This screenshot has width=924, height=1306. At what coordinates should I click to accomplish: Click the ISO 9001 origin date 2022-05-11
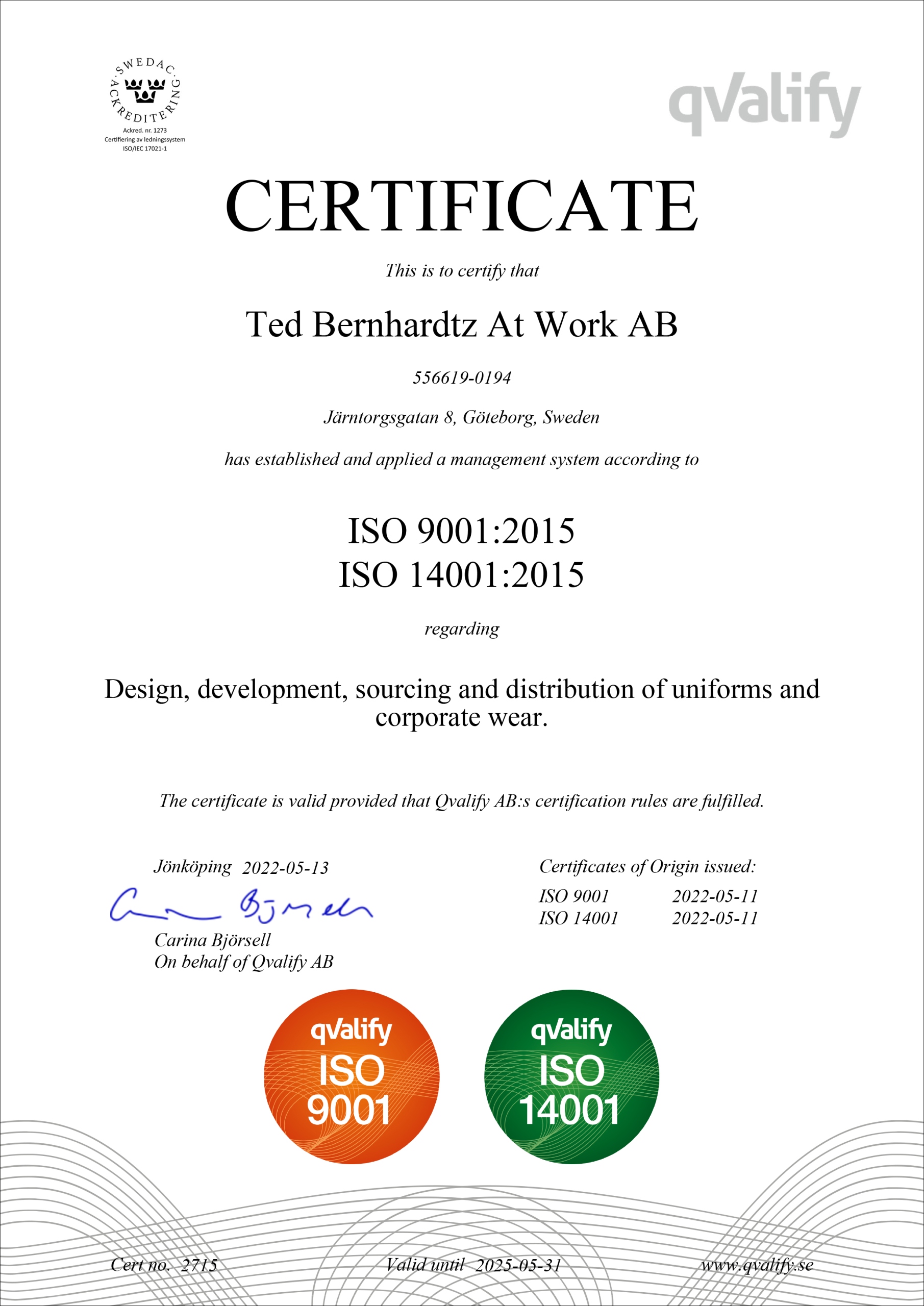pyautogui.click(x=715, y=896)
